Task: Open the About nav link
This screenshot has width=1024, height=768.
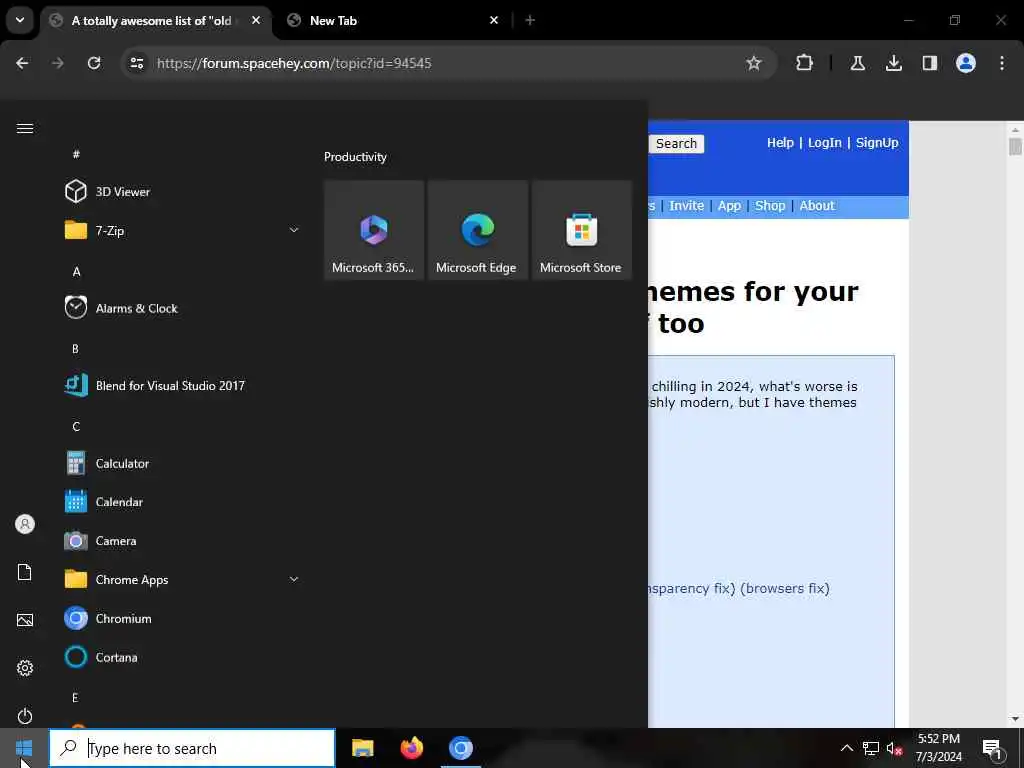Action: [817, 206]
